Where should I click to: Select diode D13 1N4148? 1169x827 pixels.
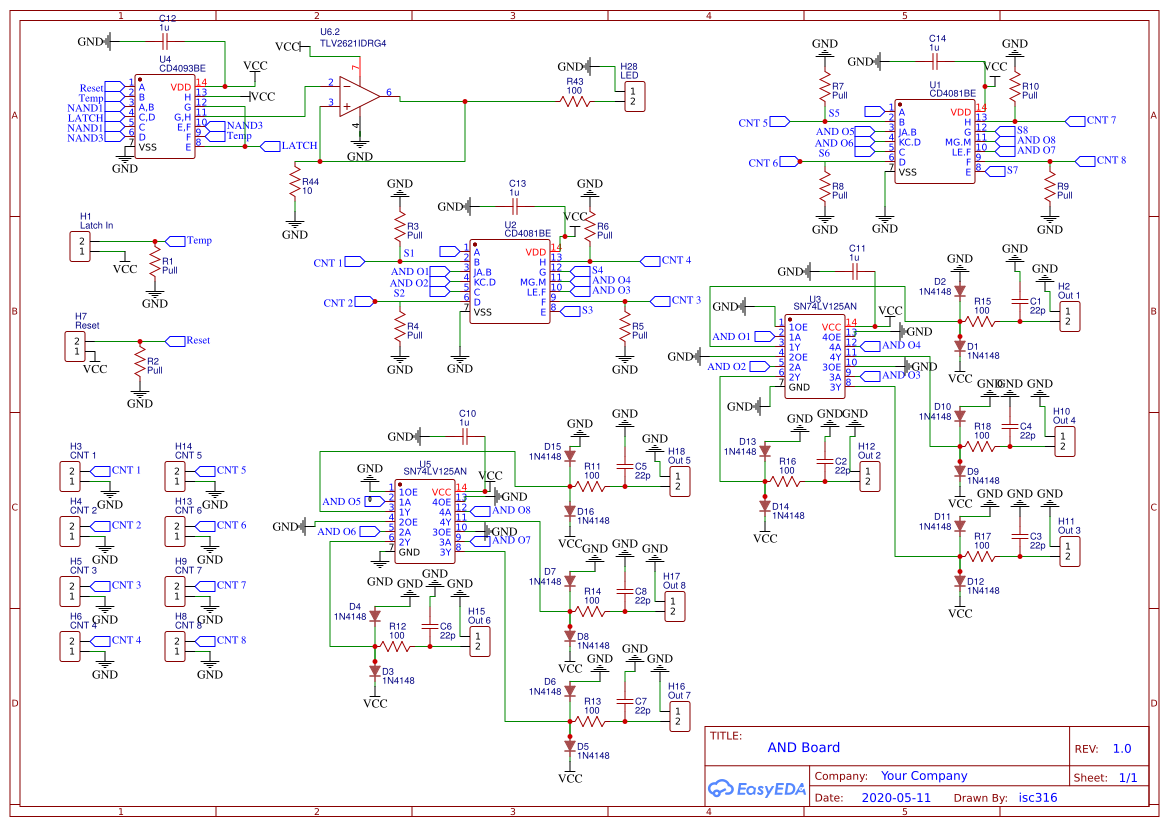[x=765, y=451]
